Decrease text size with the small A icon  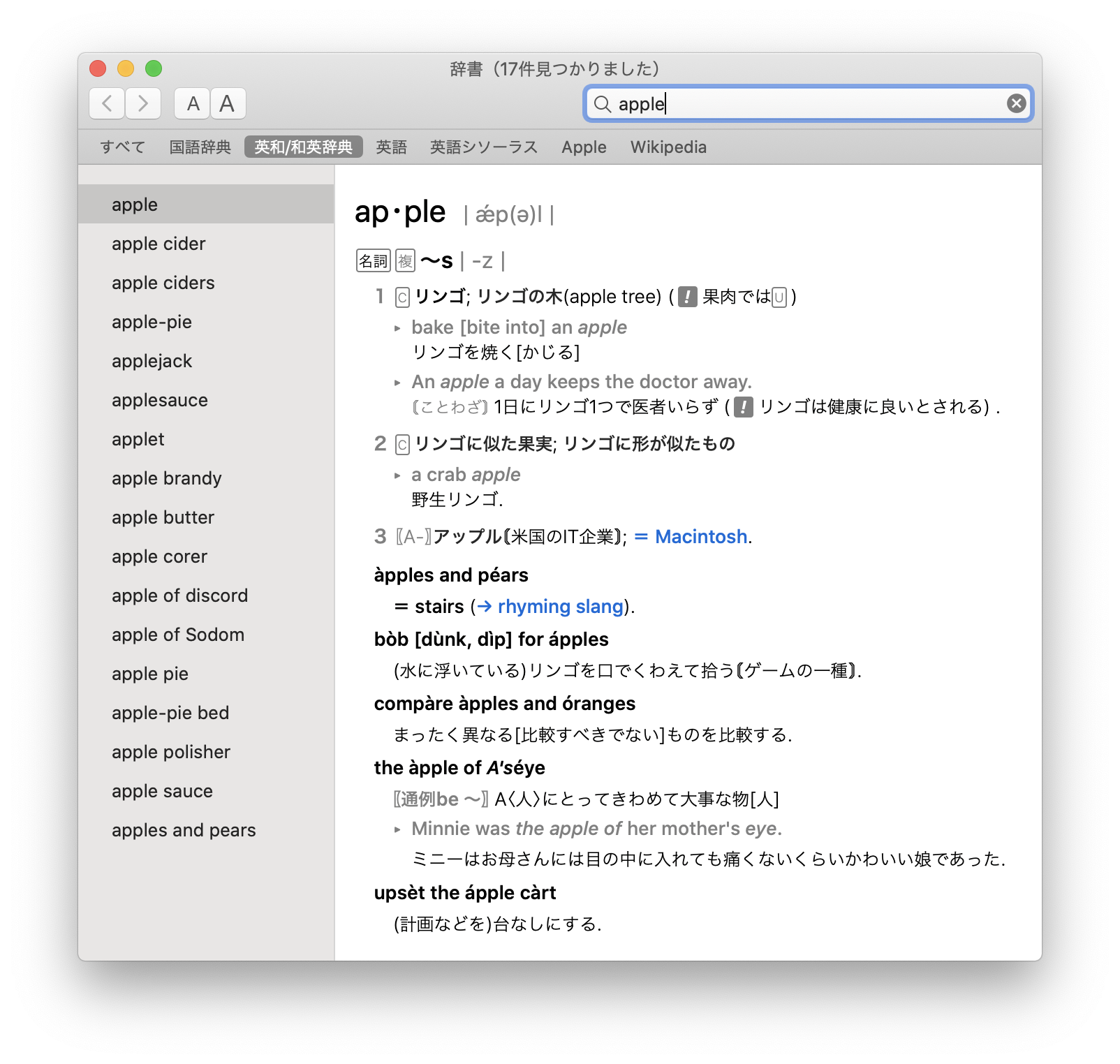point(193,103)
